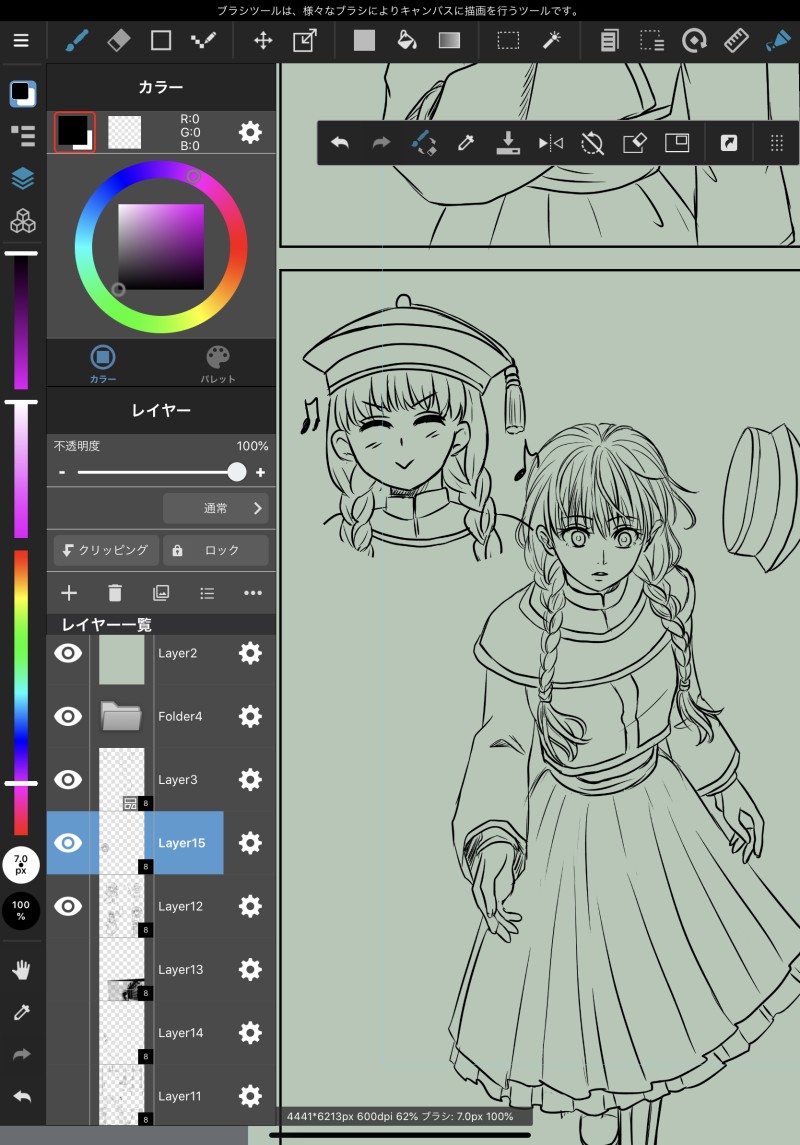Toggle visibility of Layer2

pos(68,653)
